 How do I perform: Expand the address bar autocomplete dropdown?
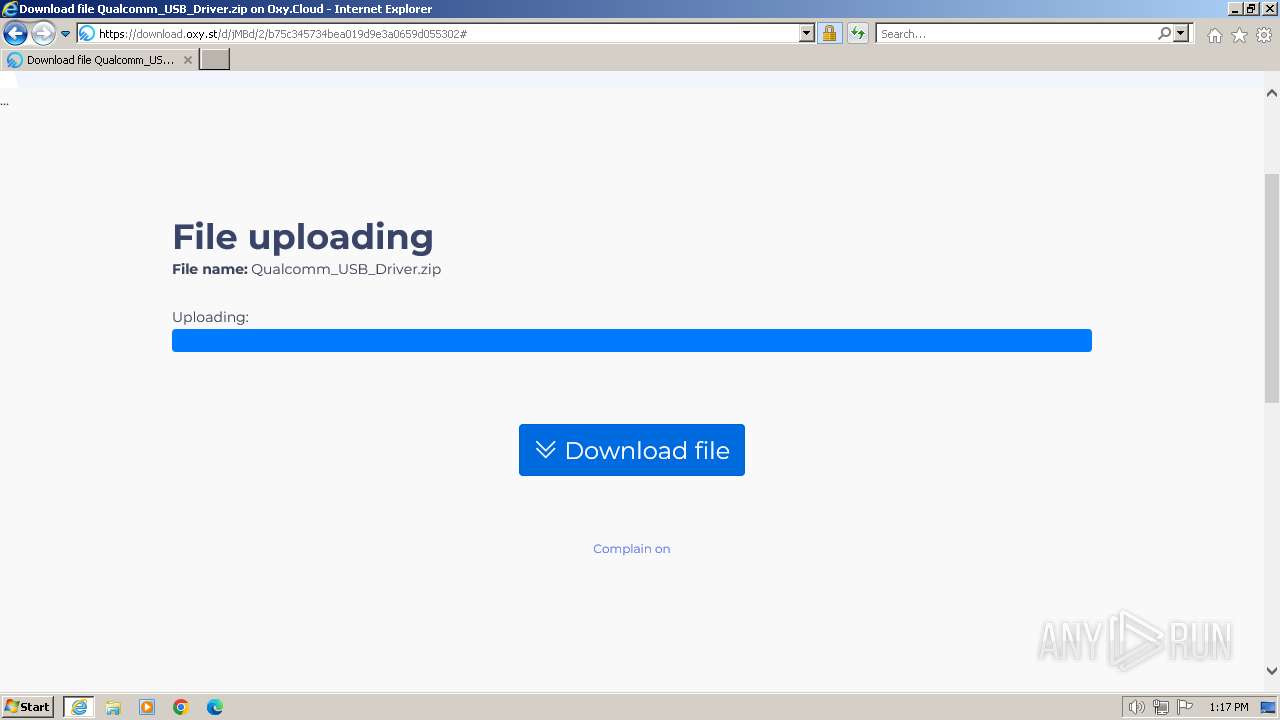click(807, 34)
